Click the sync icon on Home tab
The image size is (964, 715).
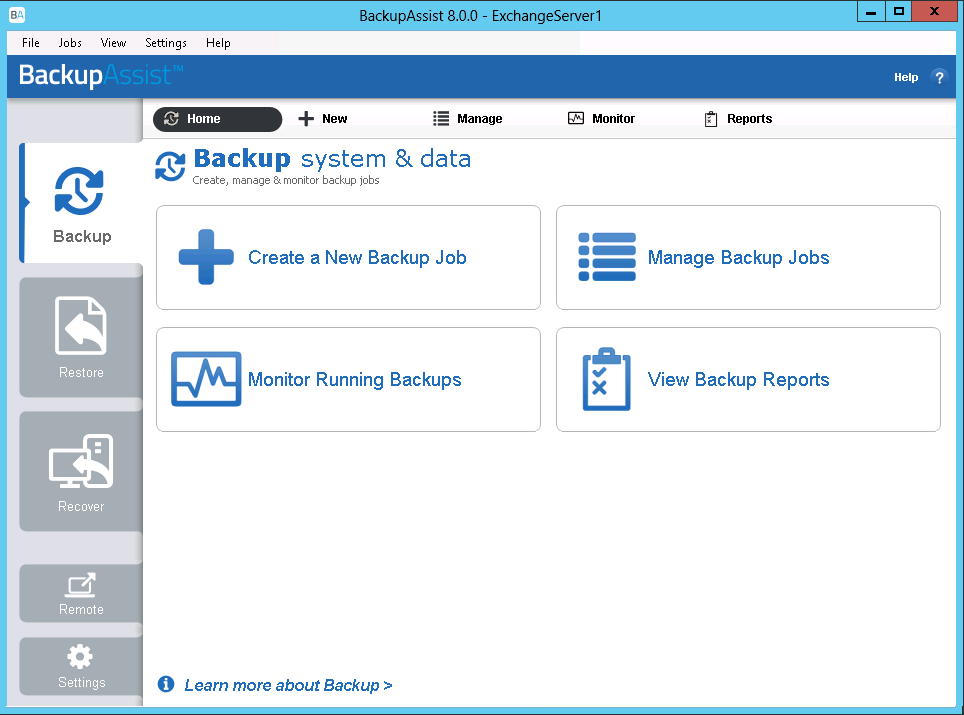click(172, 119)
